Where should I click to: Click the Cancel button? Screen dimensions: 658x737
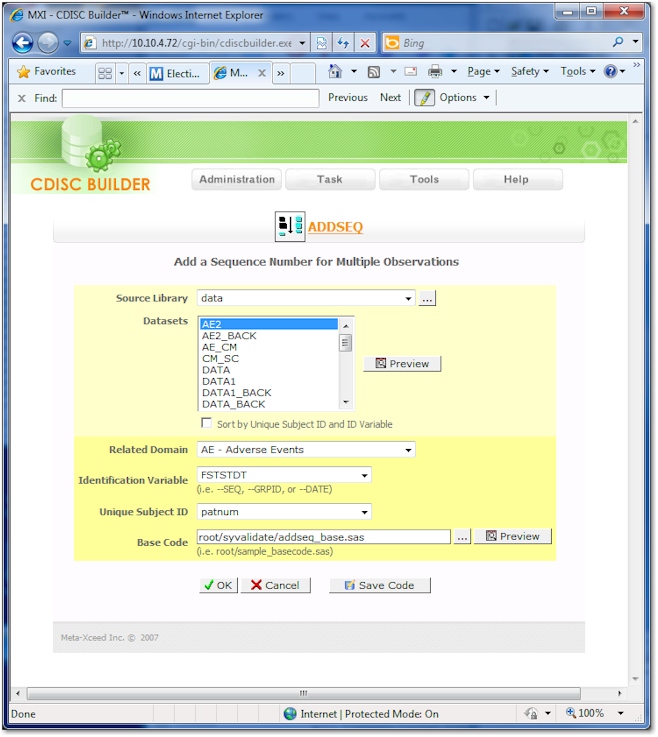[x=276, y=586]
